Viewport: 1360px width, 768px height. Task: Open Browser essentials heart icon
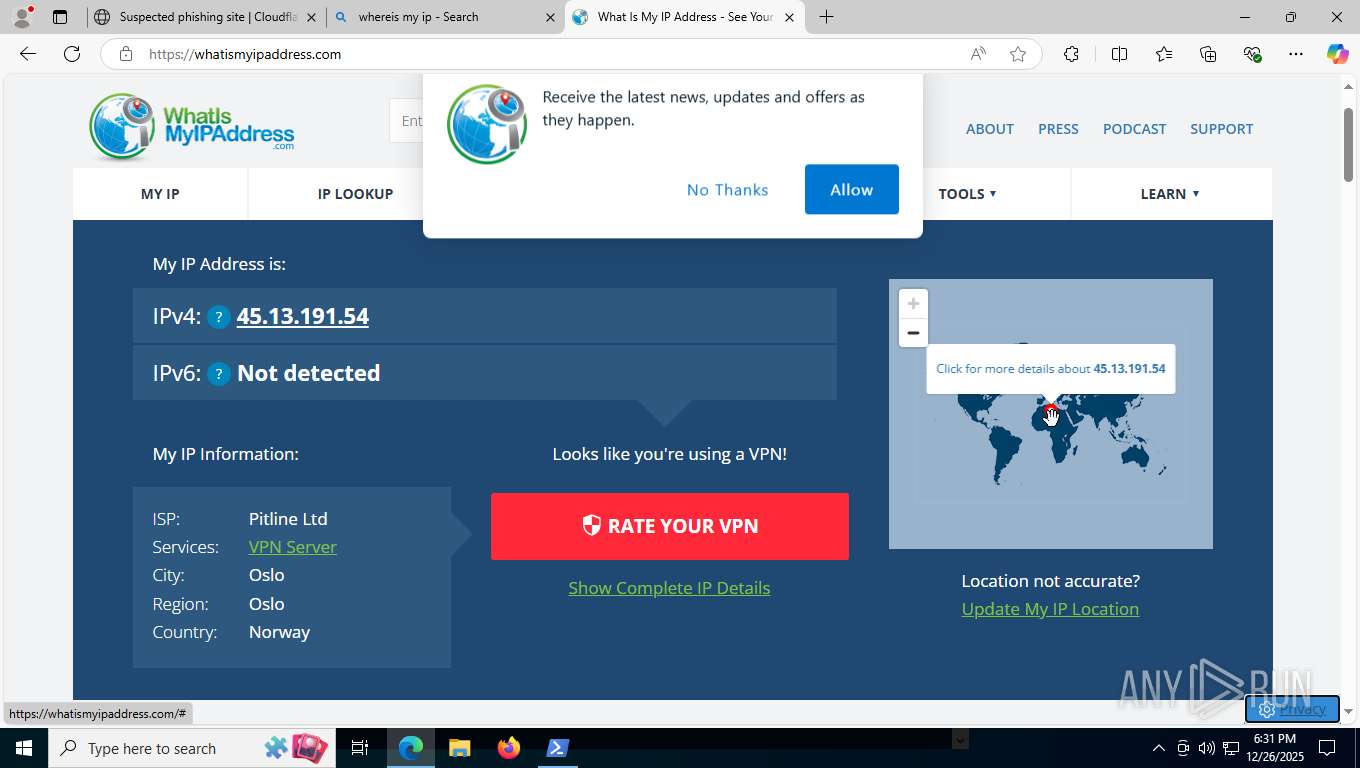1252,54
